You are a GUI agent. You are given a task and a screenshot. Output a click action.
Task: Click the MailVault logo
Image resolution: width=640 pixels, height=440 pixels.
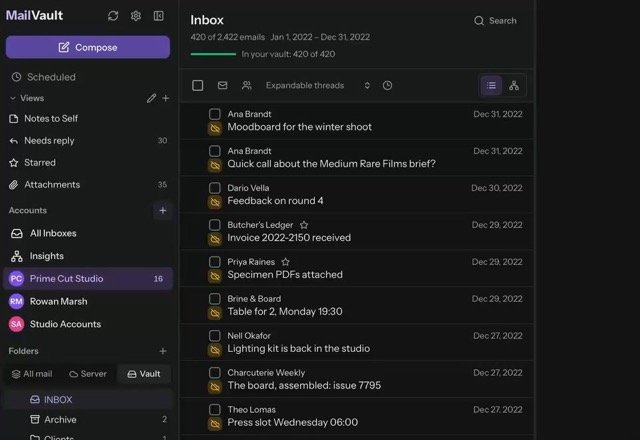[34, 16]
